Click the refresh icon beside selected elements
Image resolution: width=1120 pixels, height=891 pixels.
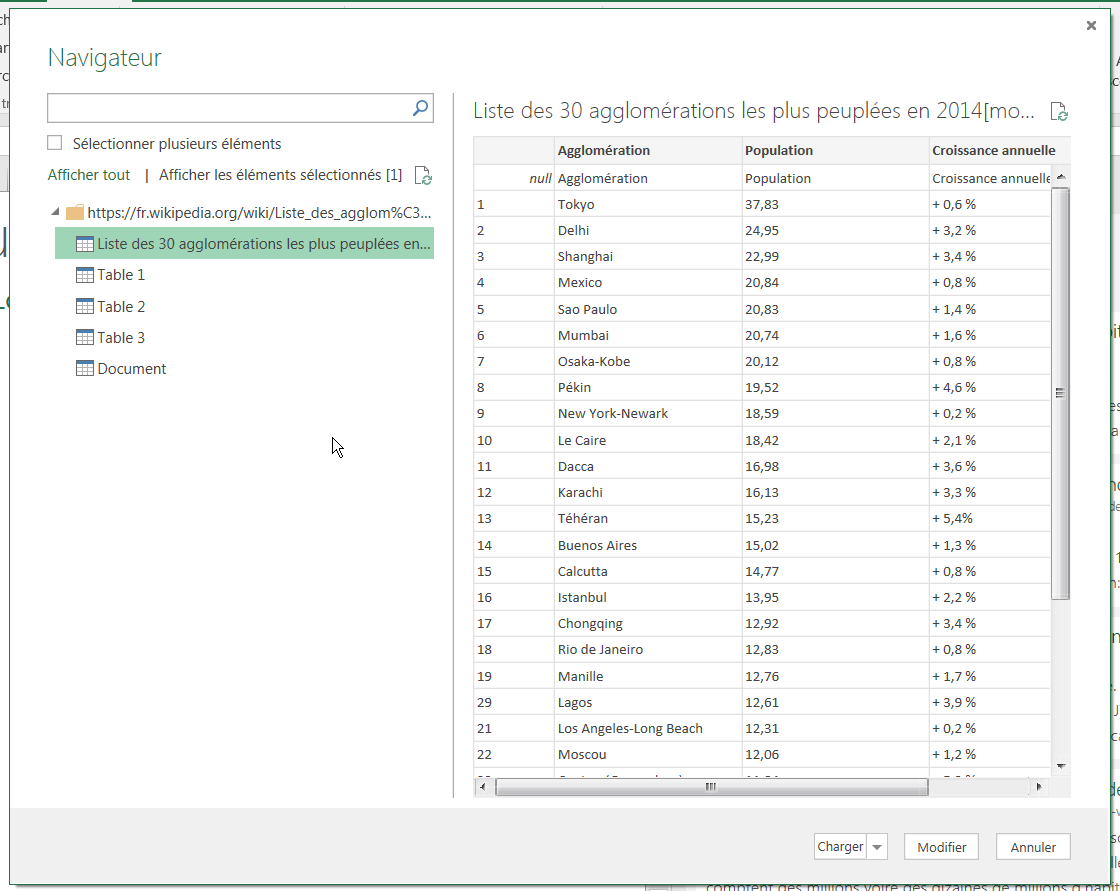[x=423, y=176]
